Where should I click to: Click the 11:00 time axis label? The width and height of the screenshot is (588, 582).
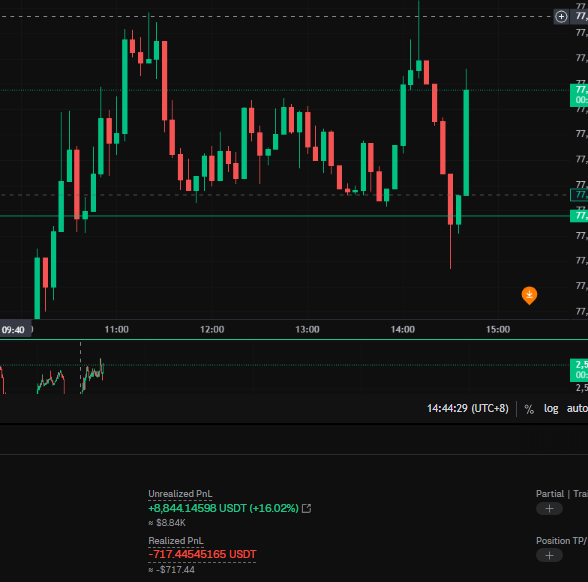(x=117, y=330)
